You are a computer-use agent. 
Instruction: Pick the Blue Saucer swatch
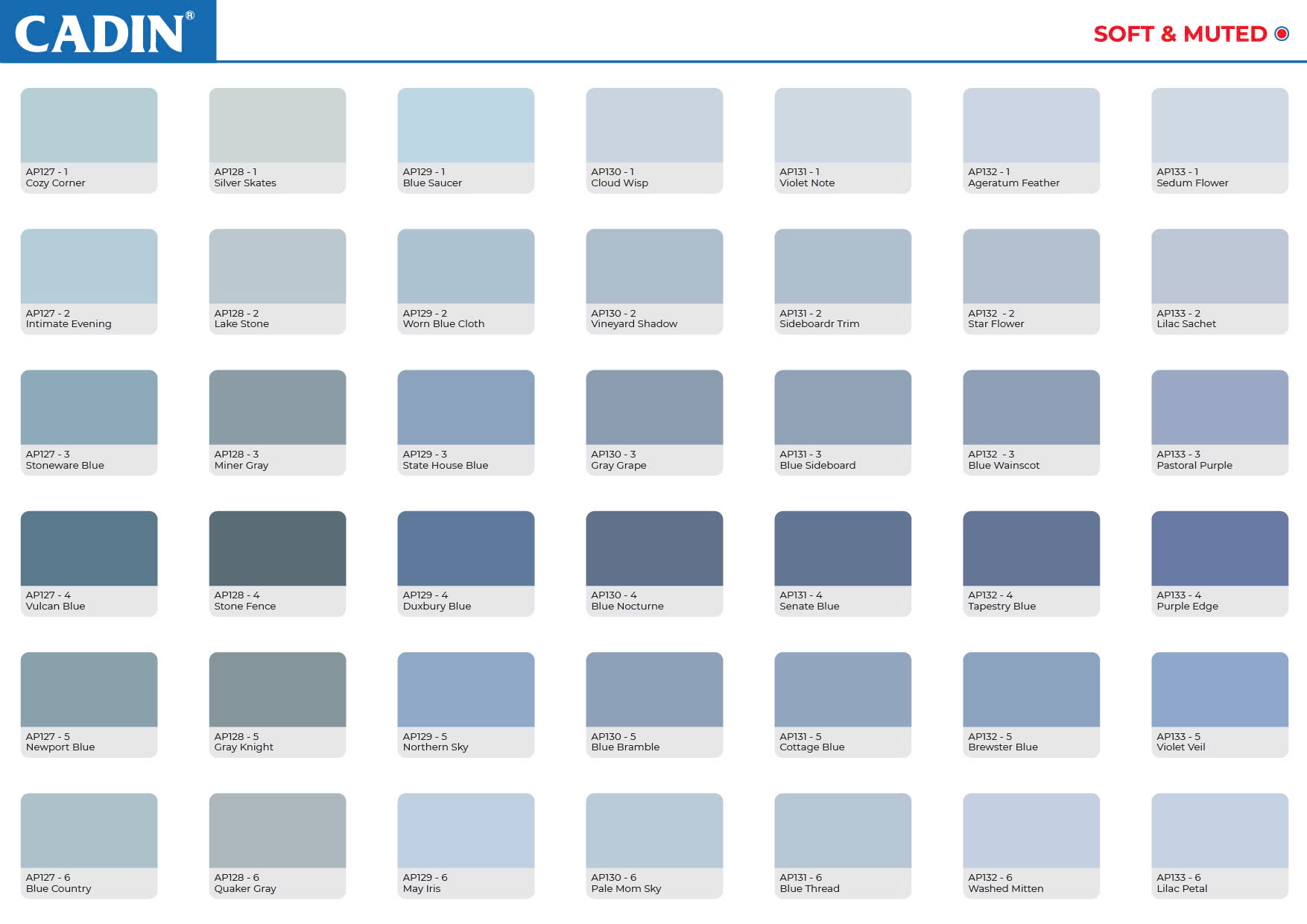(466, 125)
